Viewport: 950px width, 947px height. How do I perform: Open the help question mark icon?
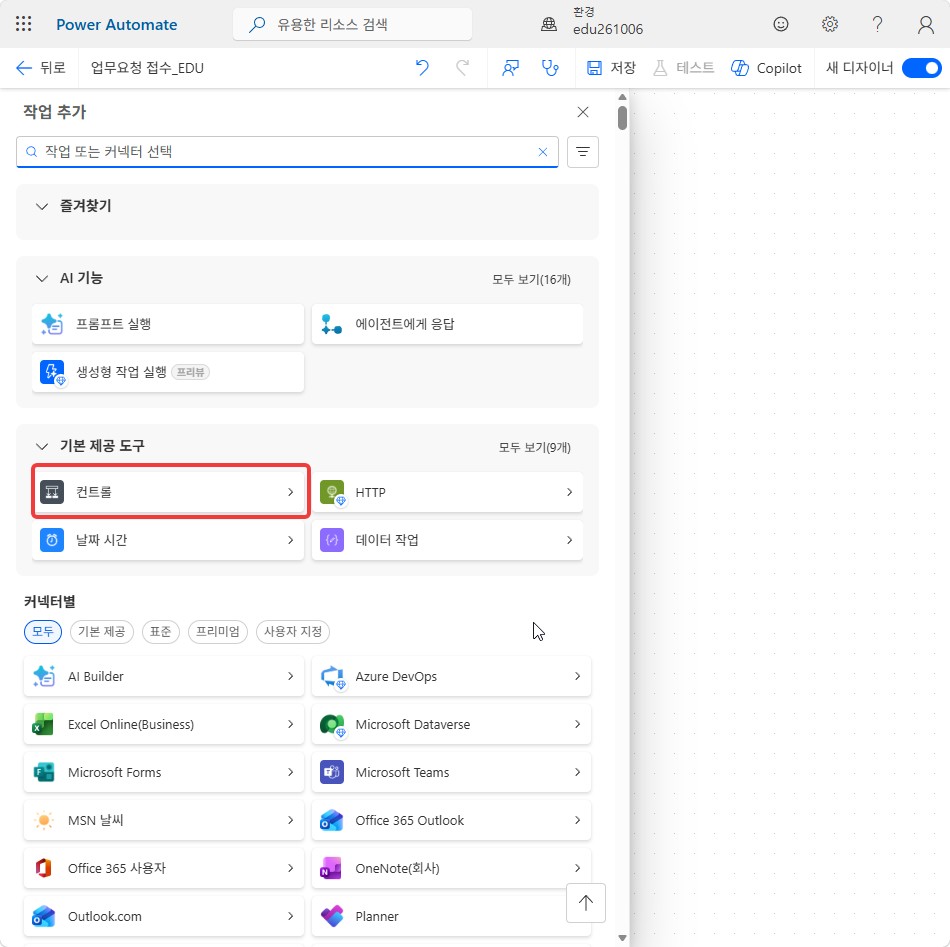tap(877, 24)
